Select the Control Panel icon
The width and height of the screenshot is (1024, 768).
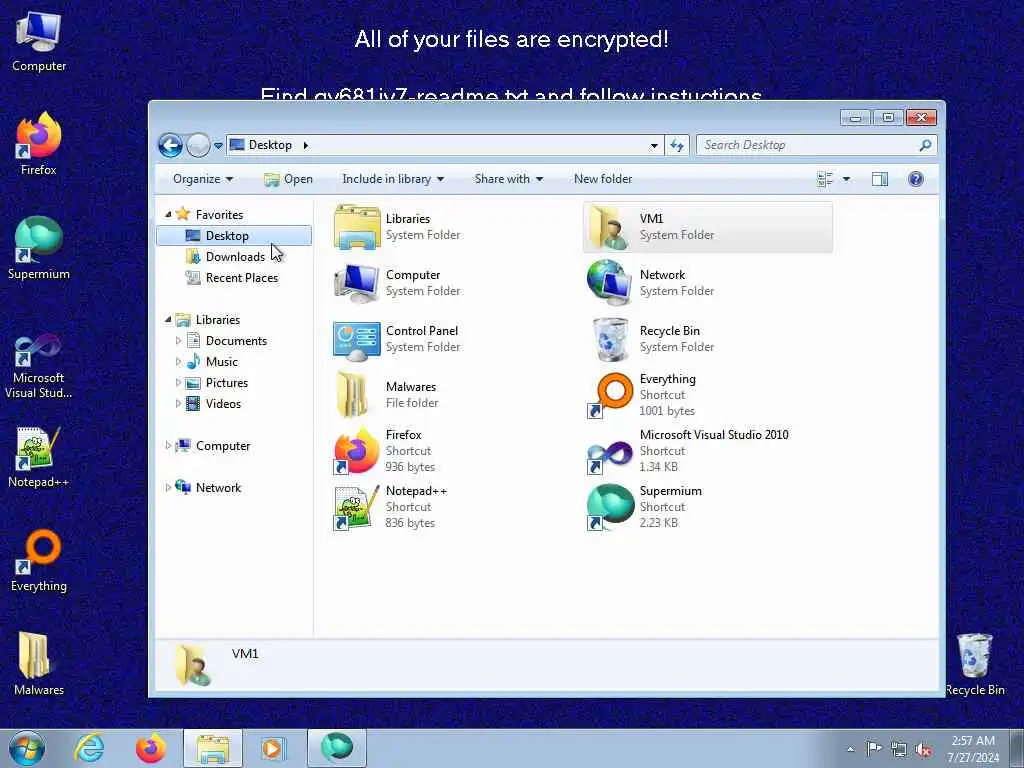(357, 340)
